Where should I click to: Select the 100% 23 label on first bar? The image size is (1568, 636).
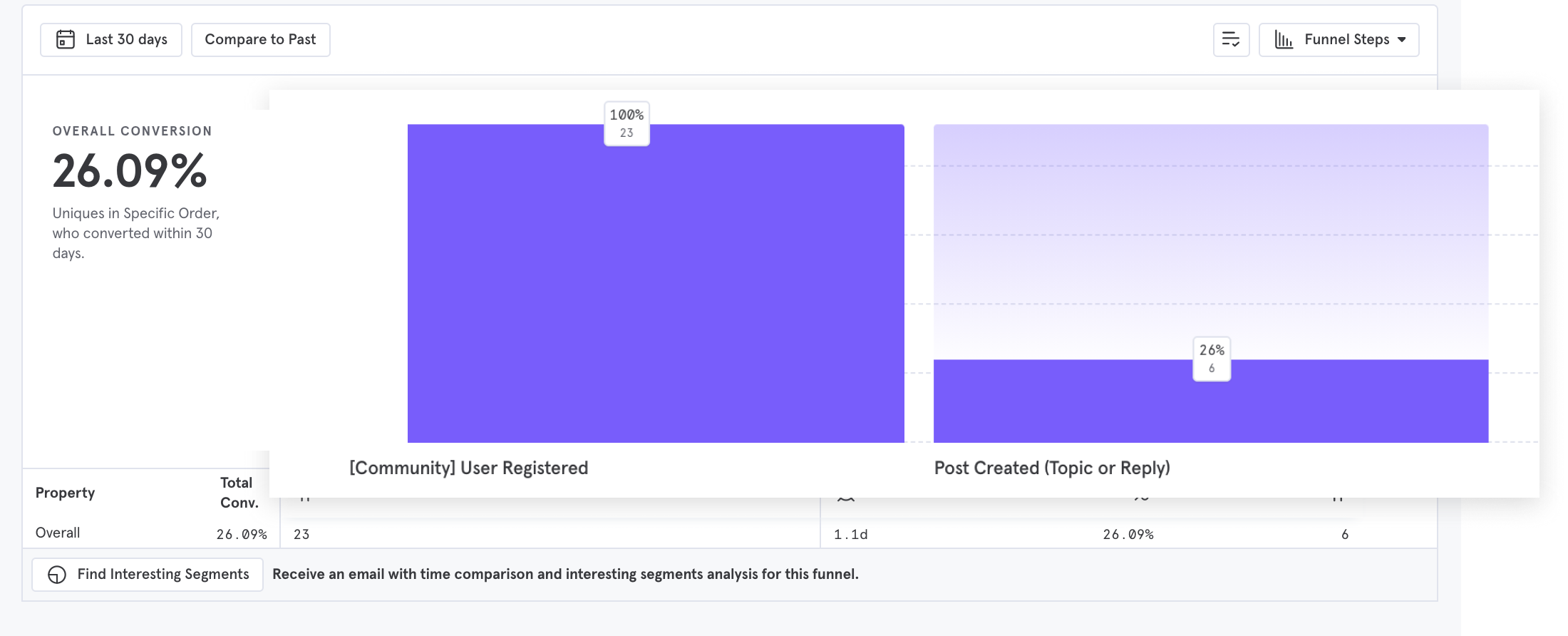(626, 123)
